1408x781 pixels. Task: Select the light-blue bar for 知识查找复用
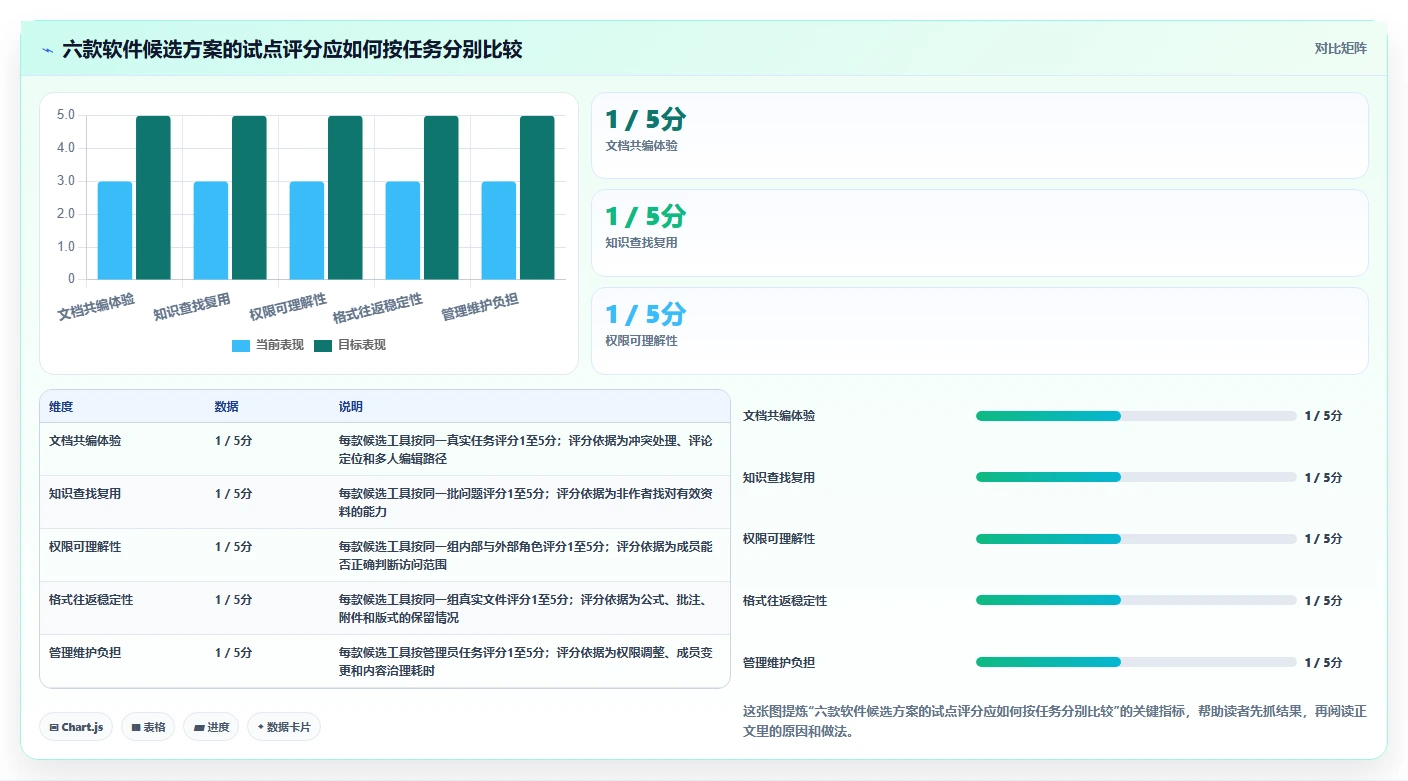click(211, 230)
